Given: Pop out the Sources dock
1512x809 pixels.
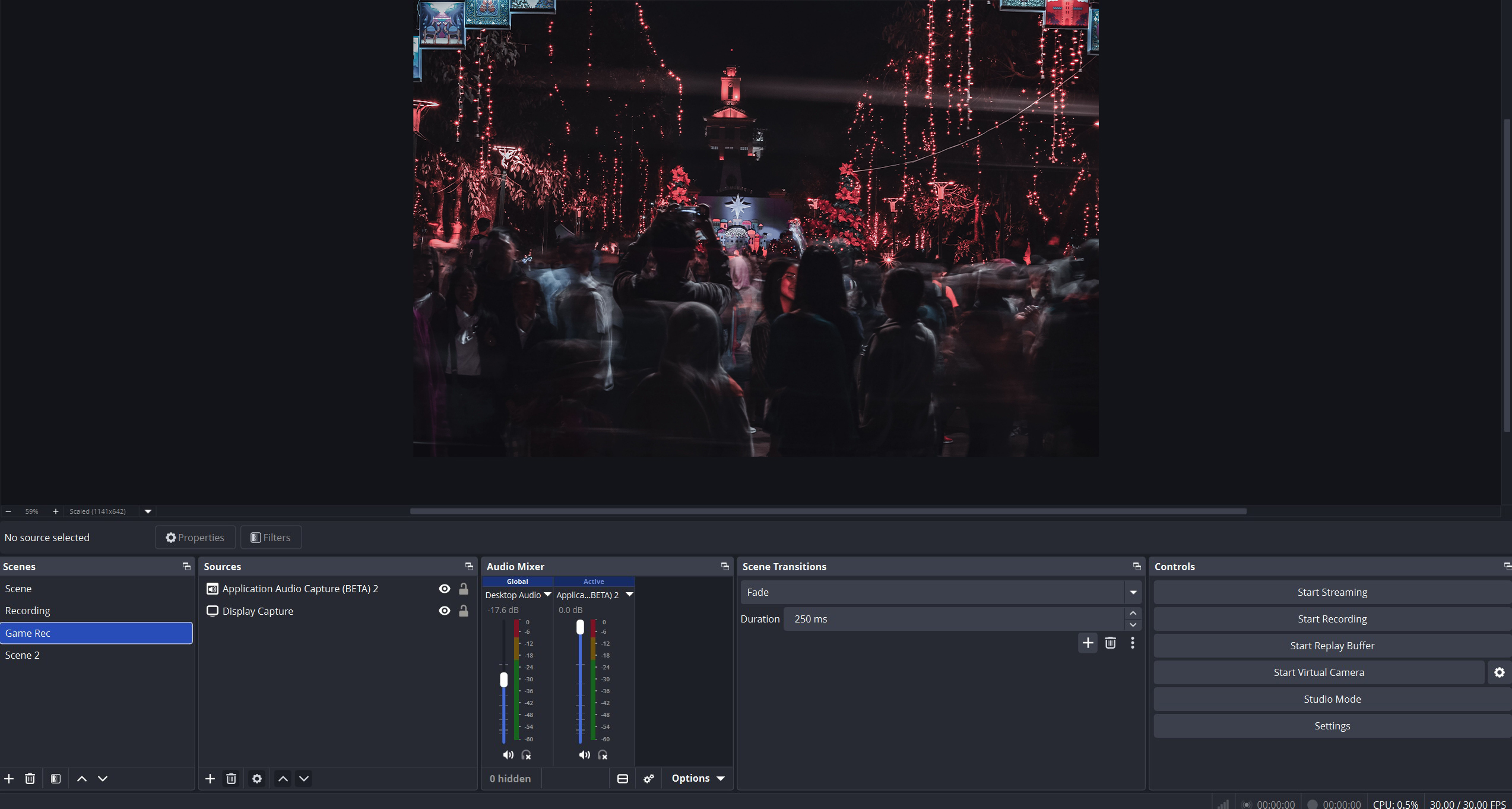Looking at the screenshot, I should pos(469,567).
